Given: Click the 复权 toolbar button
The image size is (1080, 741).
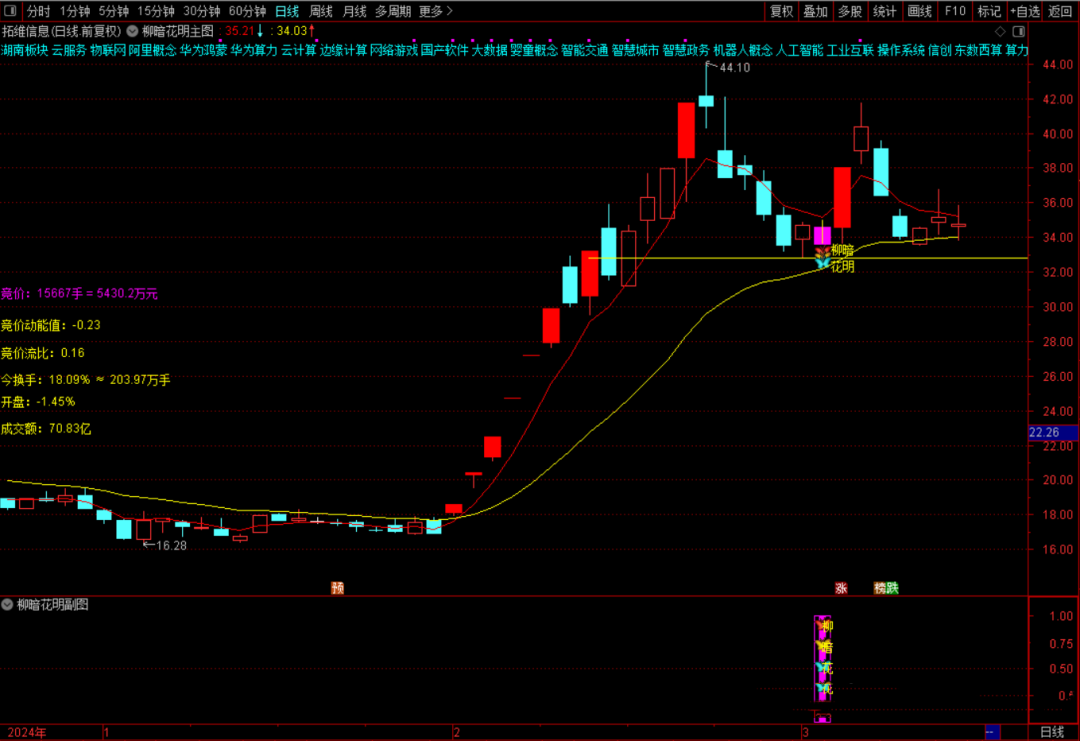Looking at the screenshot, I should coord(781,12).
